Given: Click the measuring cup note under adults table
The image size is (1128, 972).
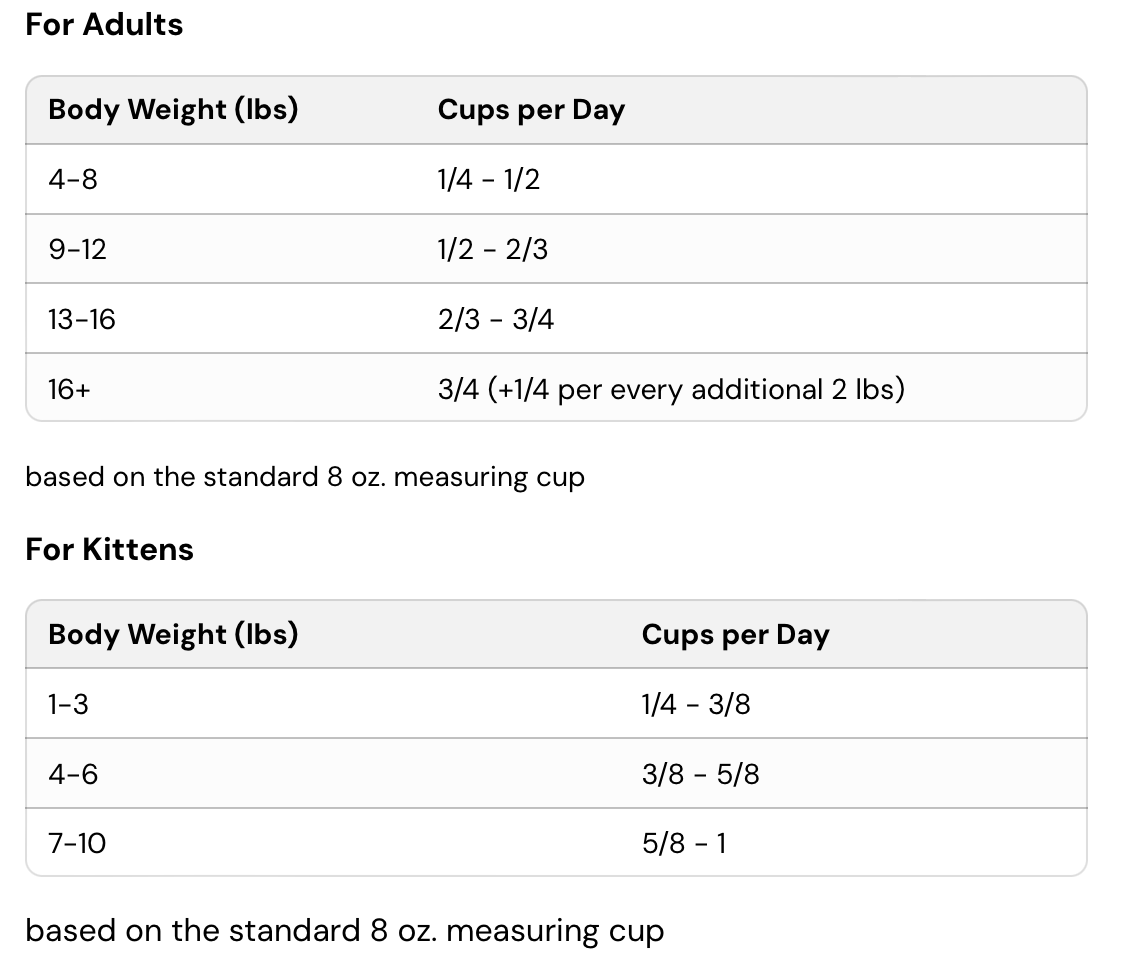Looking at the screenshot, I should (x=305, y=477).
